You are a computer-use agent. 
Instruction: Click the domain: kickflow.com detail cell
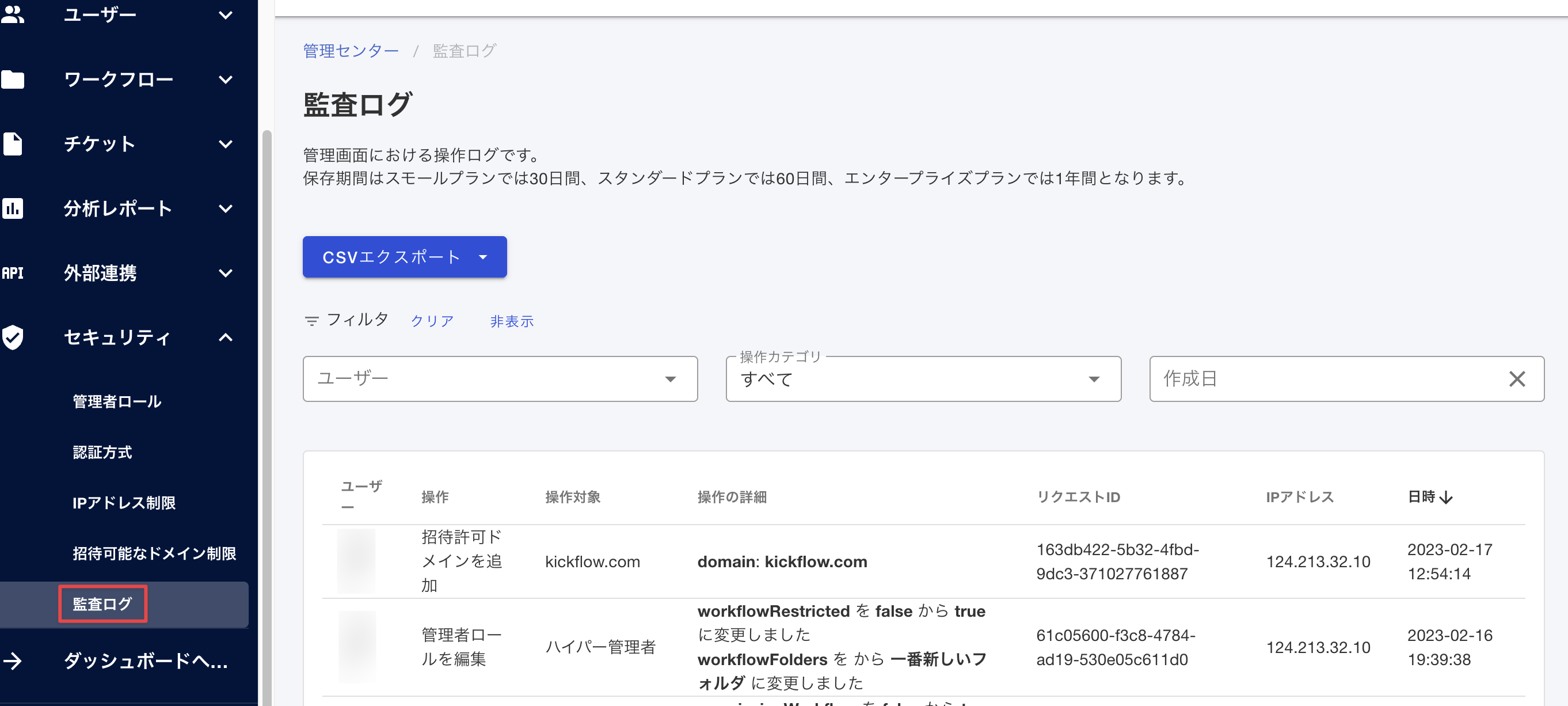click(x=782, y=561)
